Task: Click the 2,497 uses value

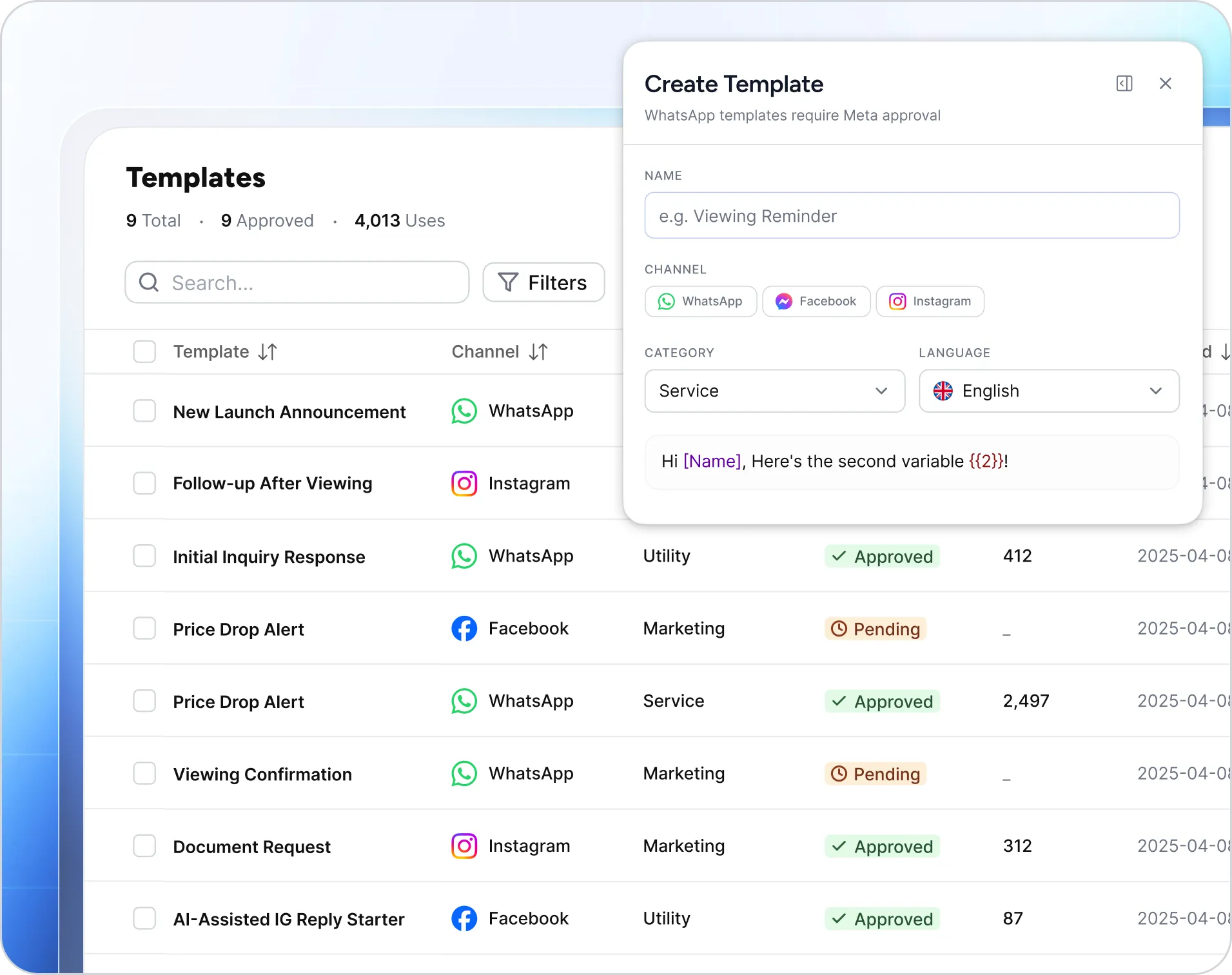Action: point(1026,701)
